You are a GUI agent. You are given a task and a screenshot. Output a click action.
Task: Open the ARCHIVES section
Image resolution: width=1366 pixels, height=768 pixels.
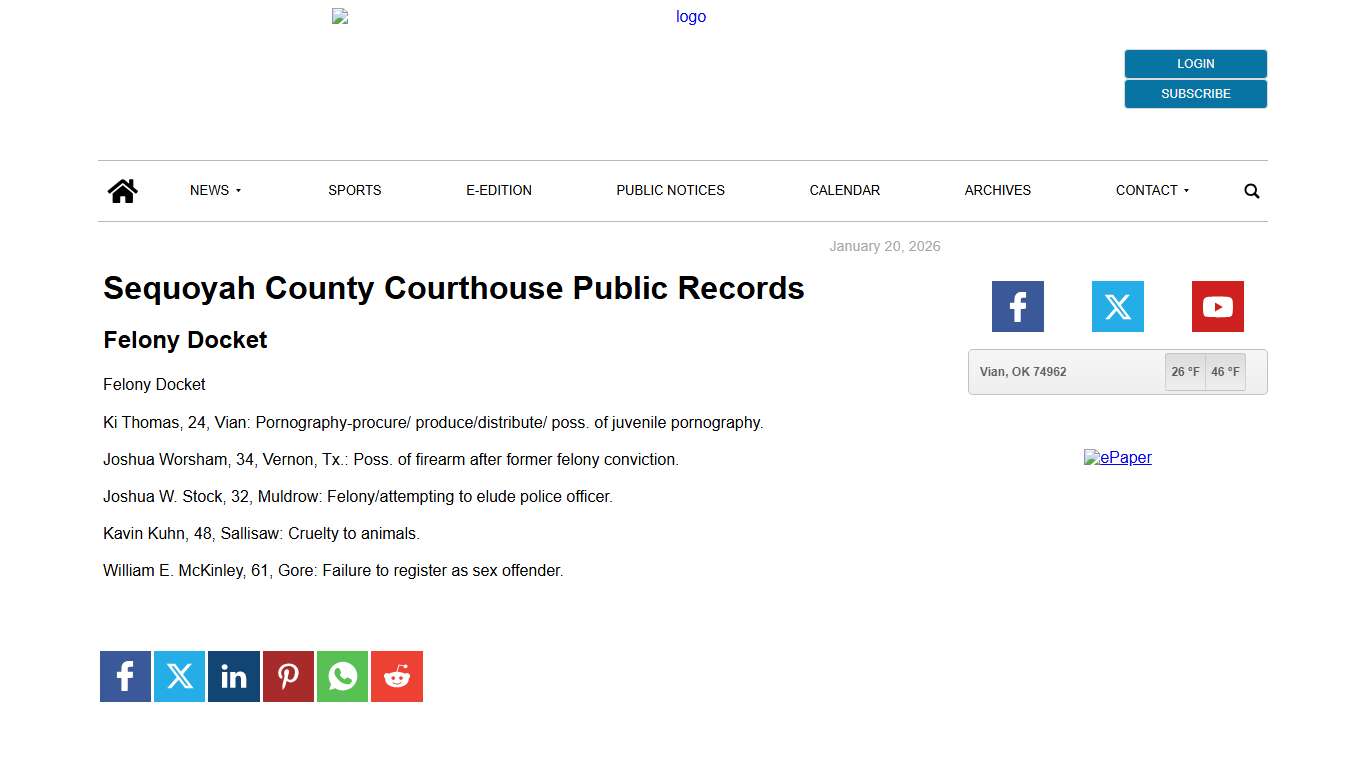997,190
